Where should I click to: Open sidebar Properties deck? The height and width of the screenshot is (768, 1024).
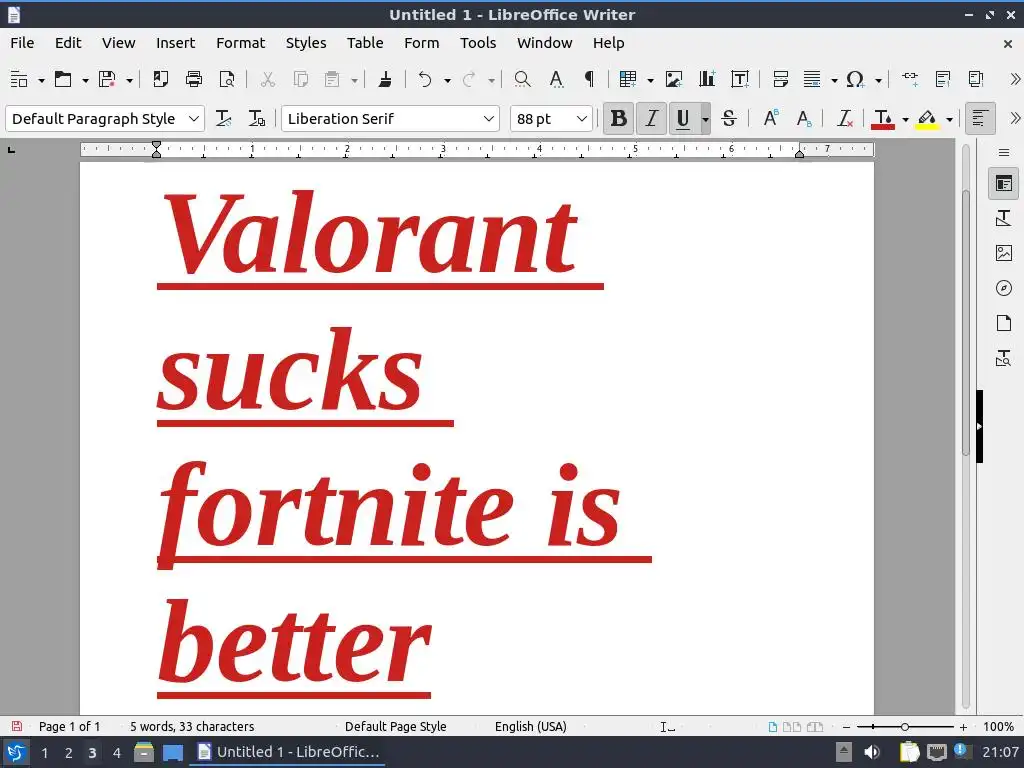pos(1004,184)
